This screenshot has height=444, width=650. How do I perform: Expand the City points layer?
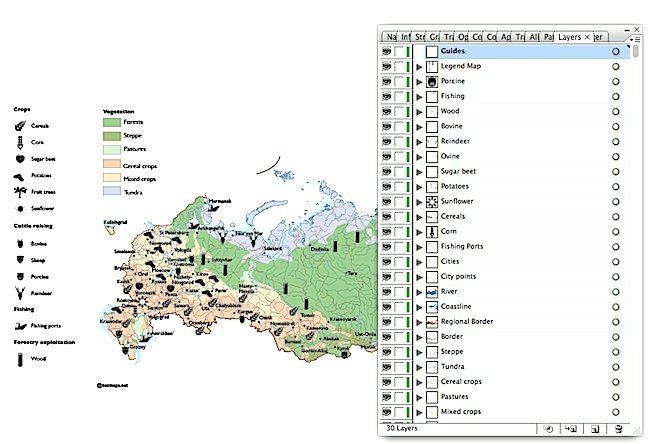click(x=419, y=277)
